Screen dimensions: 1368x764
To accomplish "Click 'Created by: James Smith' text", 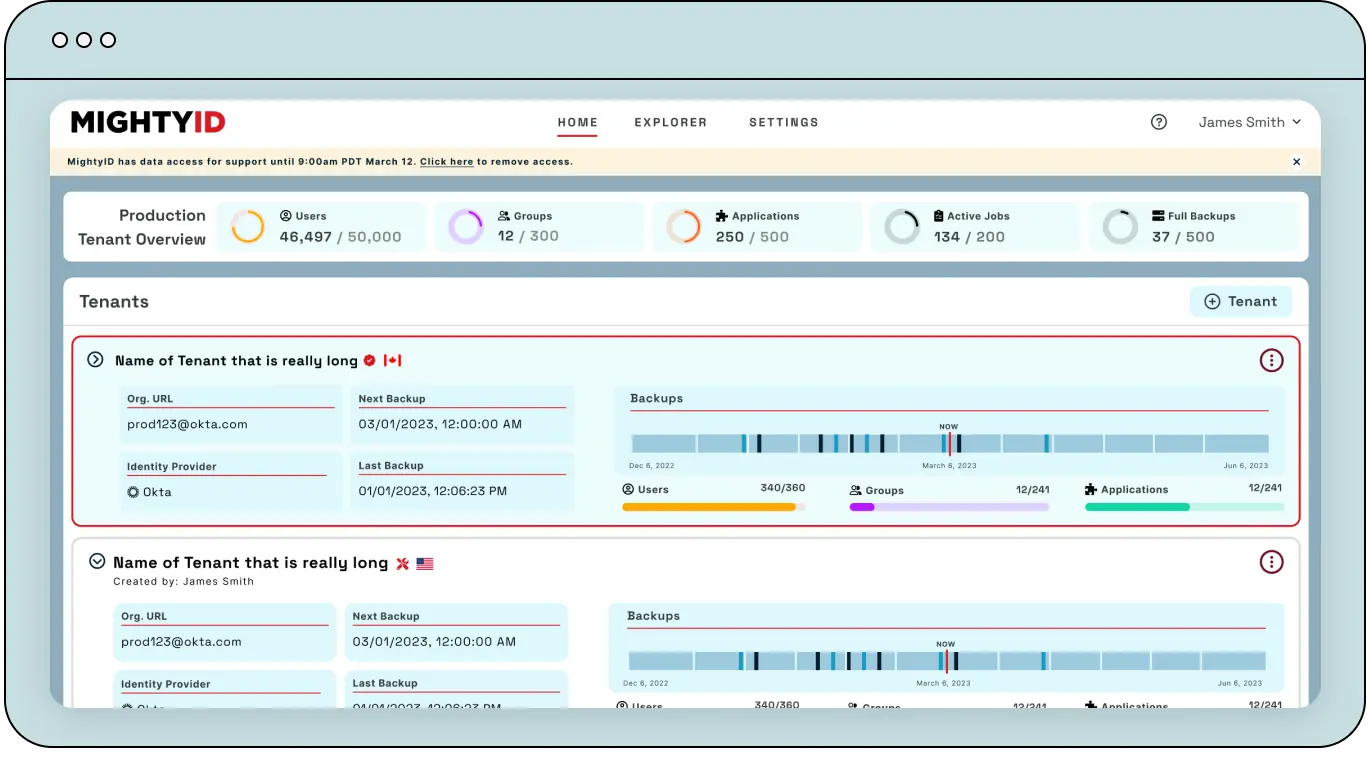I will (x=184, y=582).
